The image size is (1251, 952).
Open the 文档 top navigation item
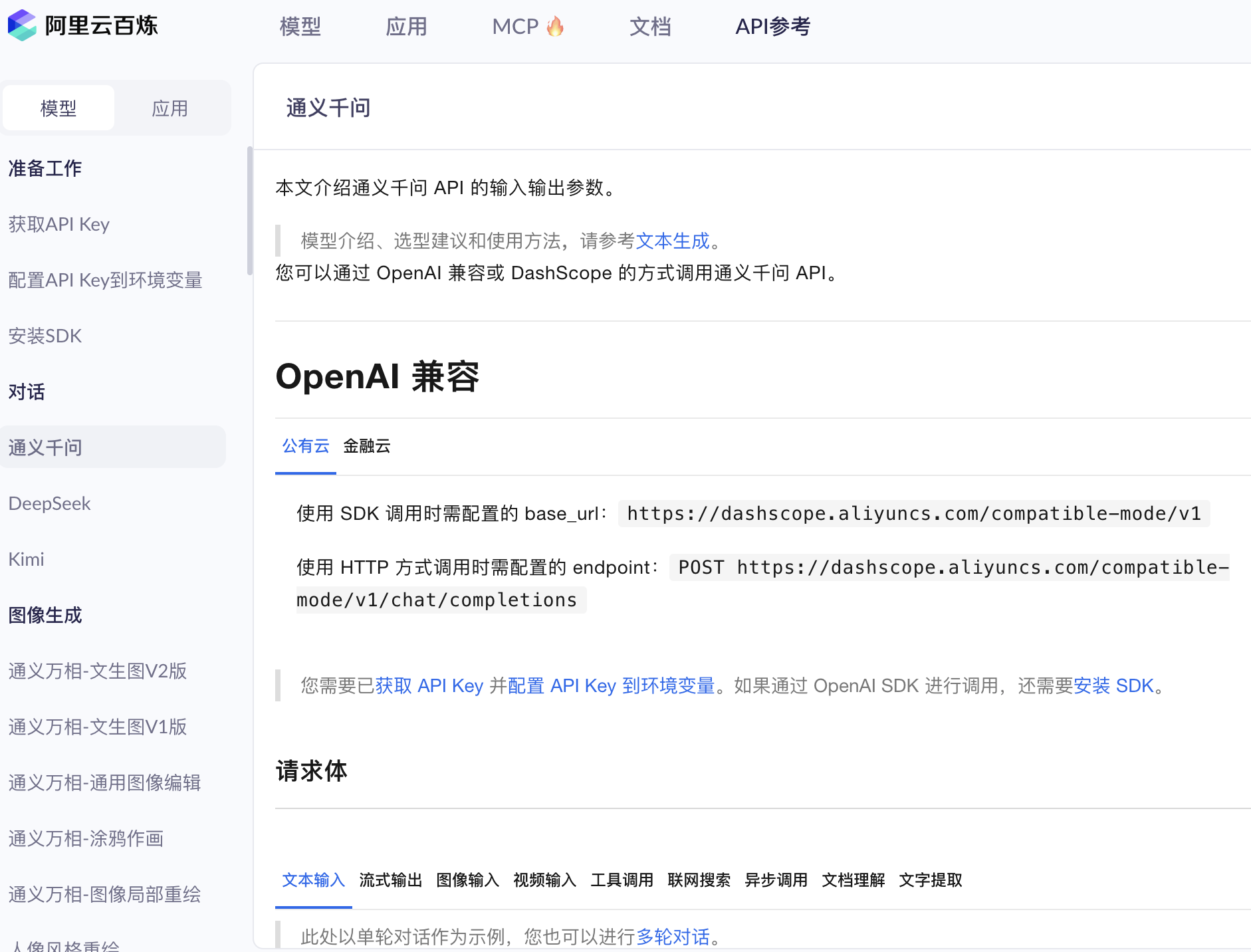click(649, 27)
